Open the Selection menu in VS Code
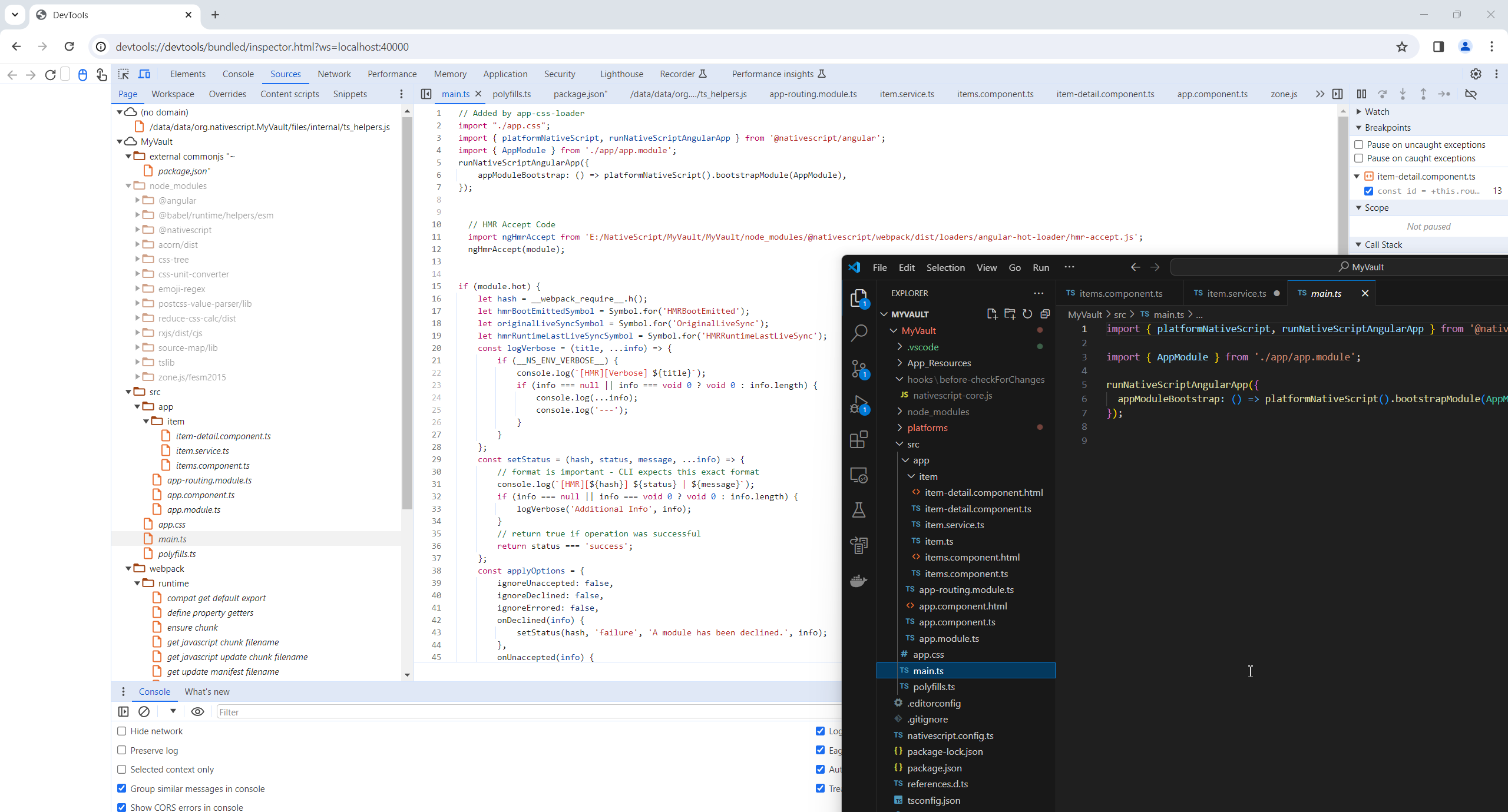1508x812 pixels. [x=945, y=267]
